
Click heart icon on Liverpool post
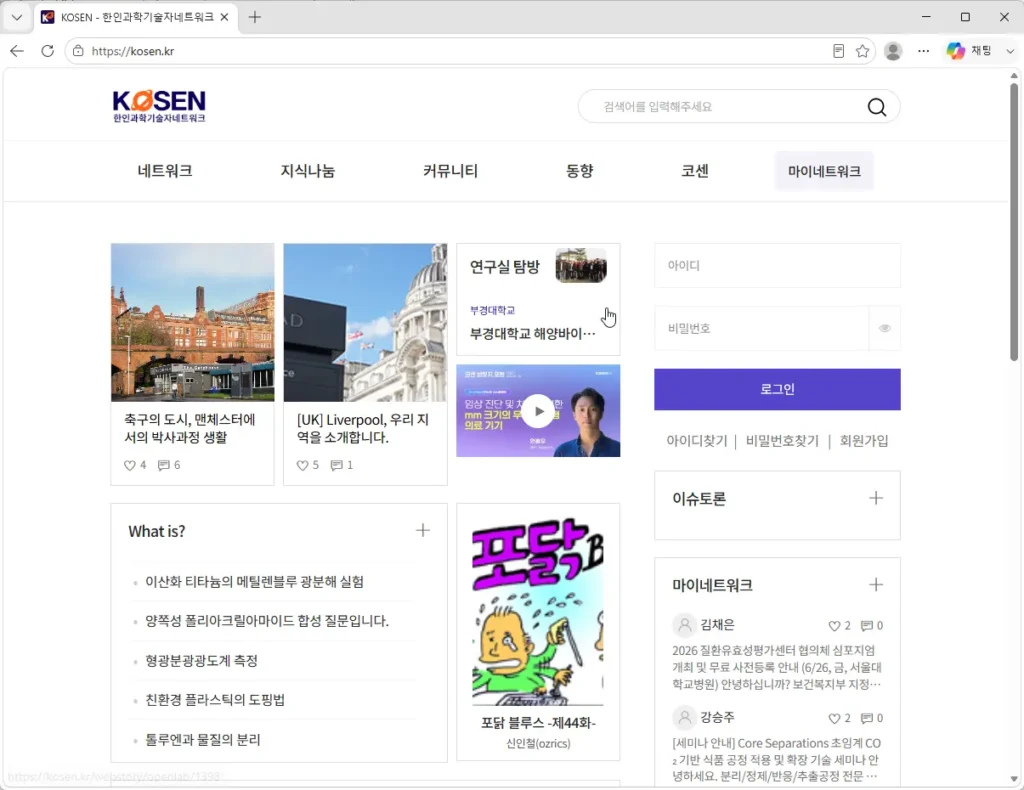pos(302,466)
